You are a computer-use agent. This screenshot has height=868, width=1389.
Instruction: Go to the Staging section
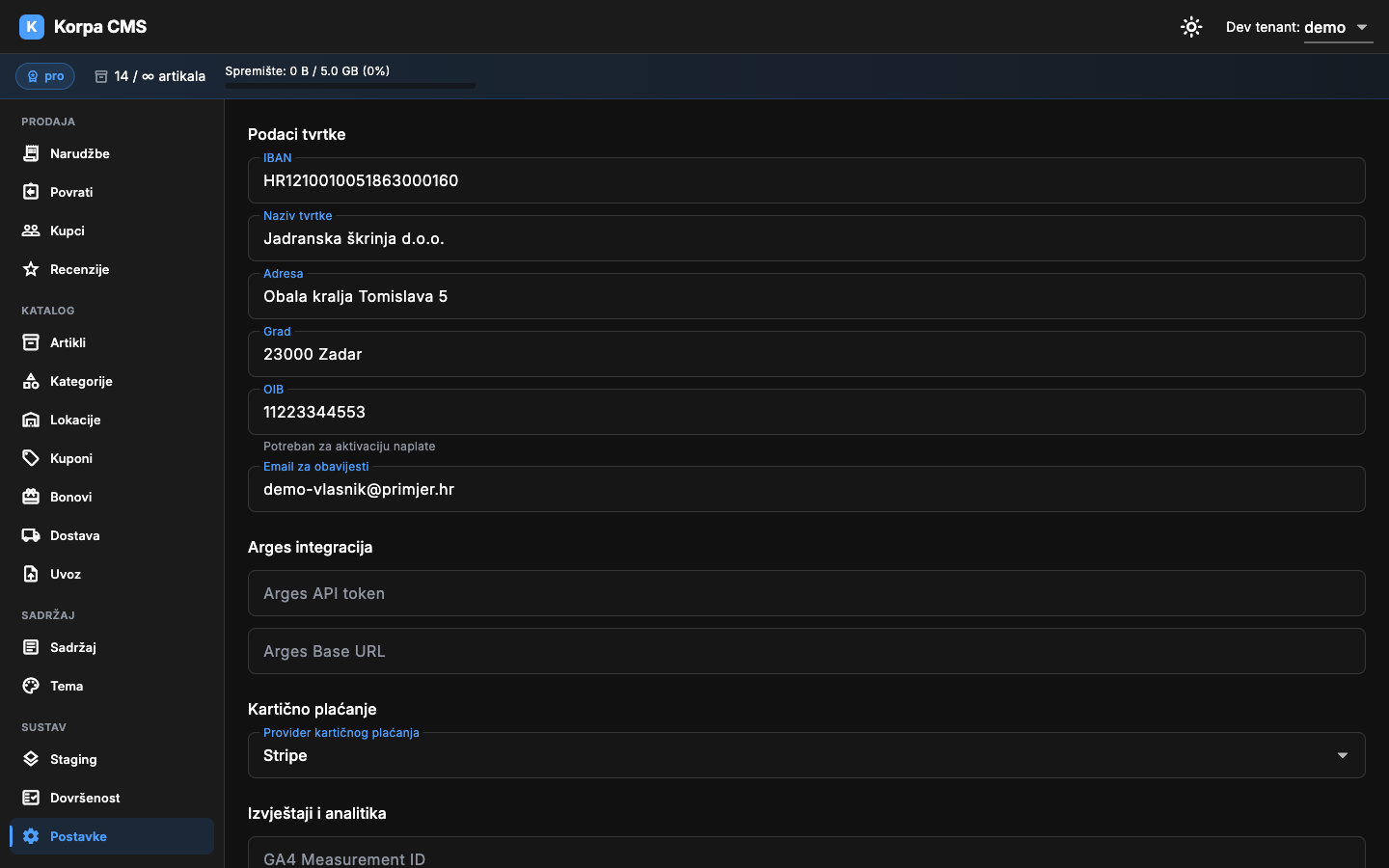(x=112, y=759)
